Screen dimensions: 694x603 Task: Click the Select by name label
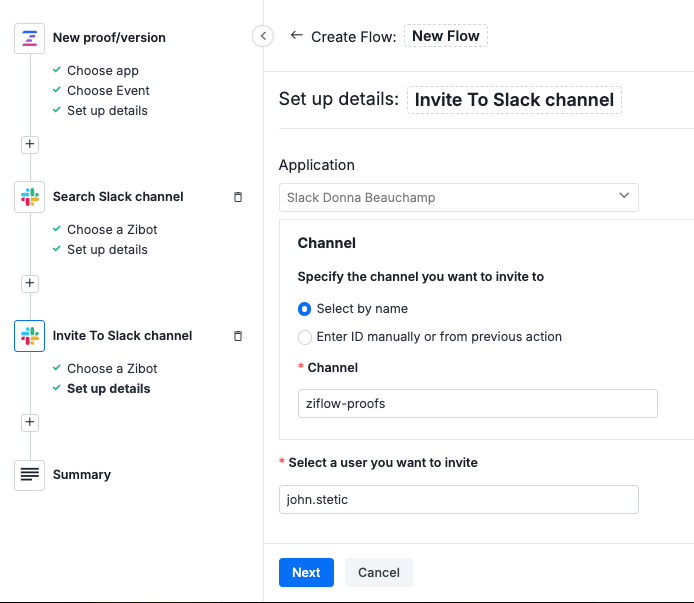(x=362, y=309)
